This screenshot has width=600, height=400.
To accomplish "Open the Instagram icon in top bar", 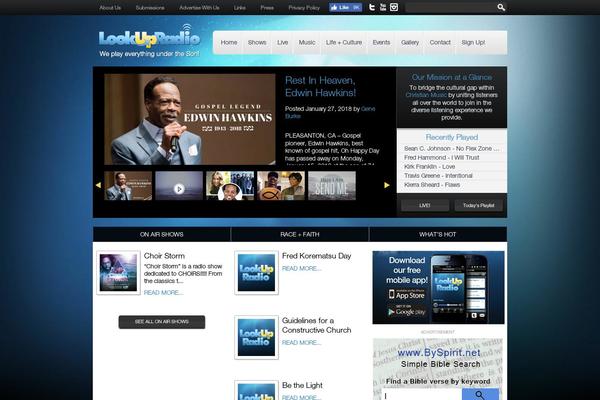I will pos(394,7).
